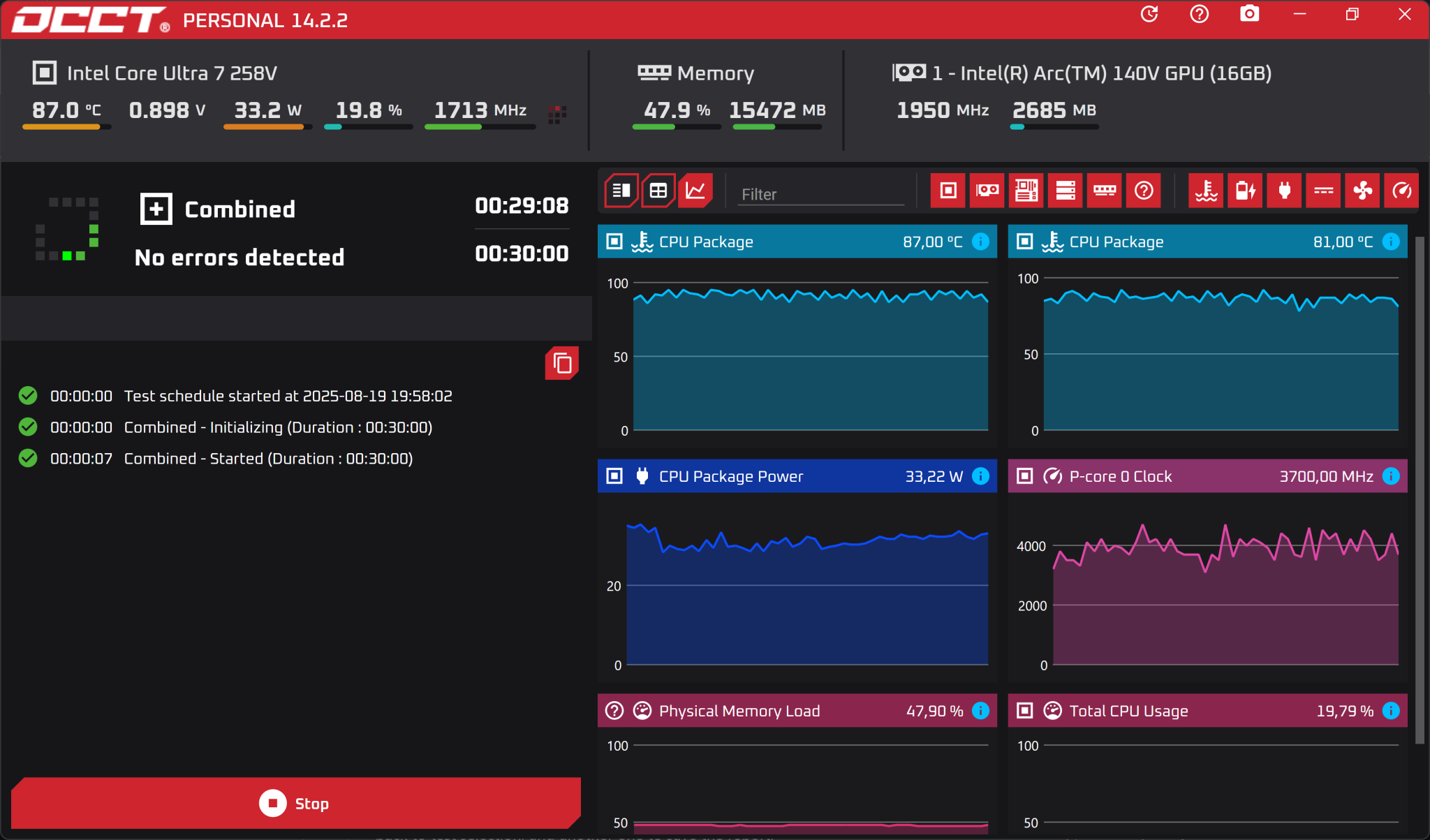This screenshot has height=840, width=1430.
Task: Click the vertical scrollbar in the graphs panel
Action: click(1419, 489)
